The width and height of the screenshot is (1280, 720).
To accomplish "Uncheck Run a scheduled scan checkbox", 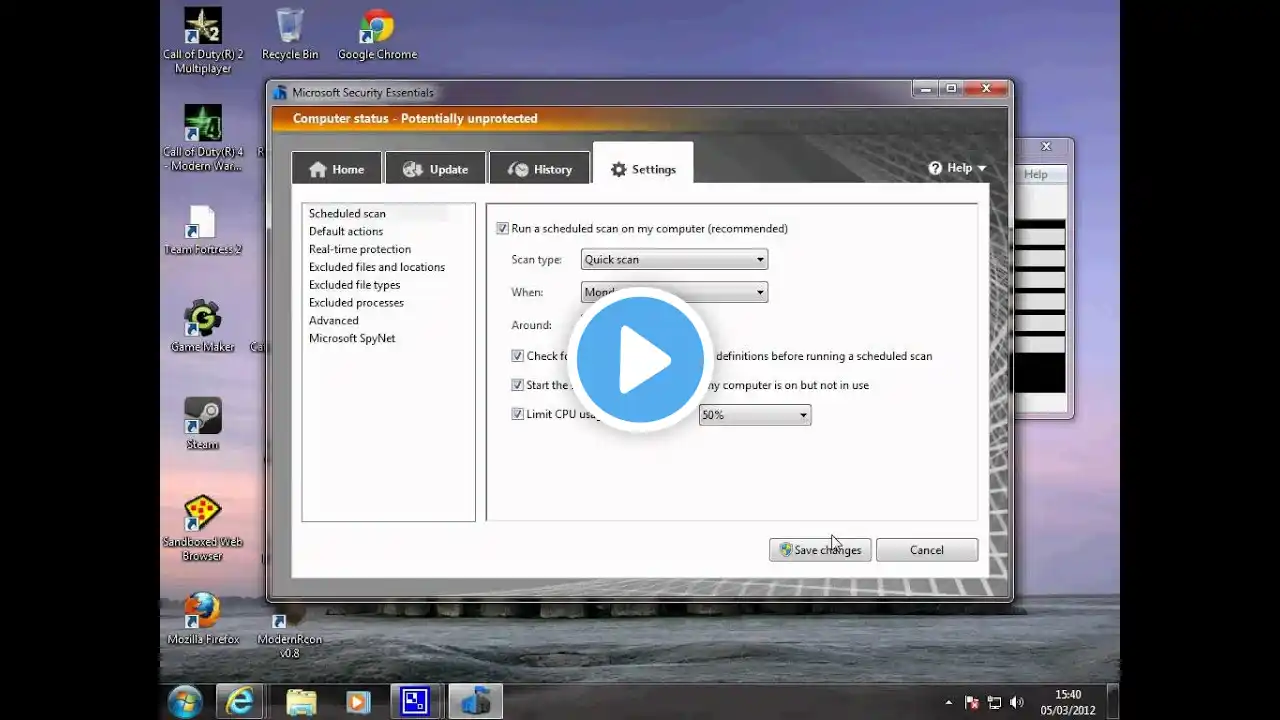I will point(502,229).
